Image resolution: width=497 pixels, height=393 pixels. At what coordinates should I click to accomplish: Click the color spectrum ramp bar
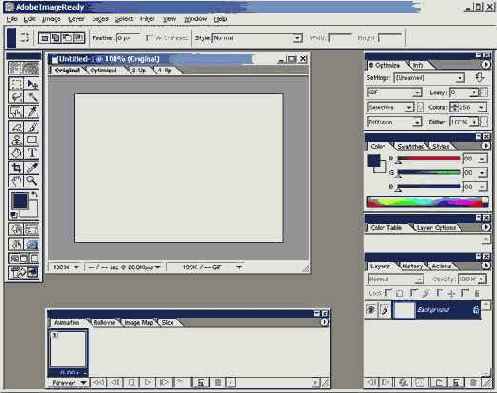[427, 202]
